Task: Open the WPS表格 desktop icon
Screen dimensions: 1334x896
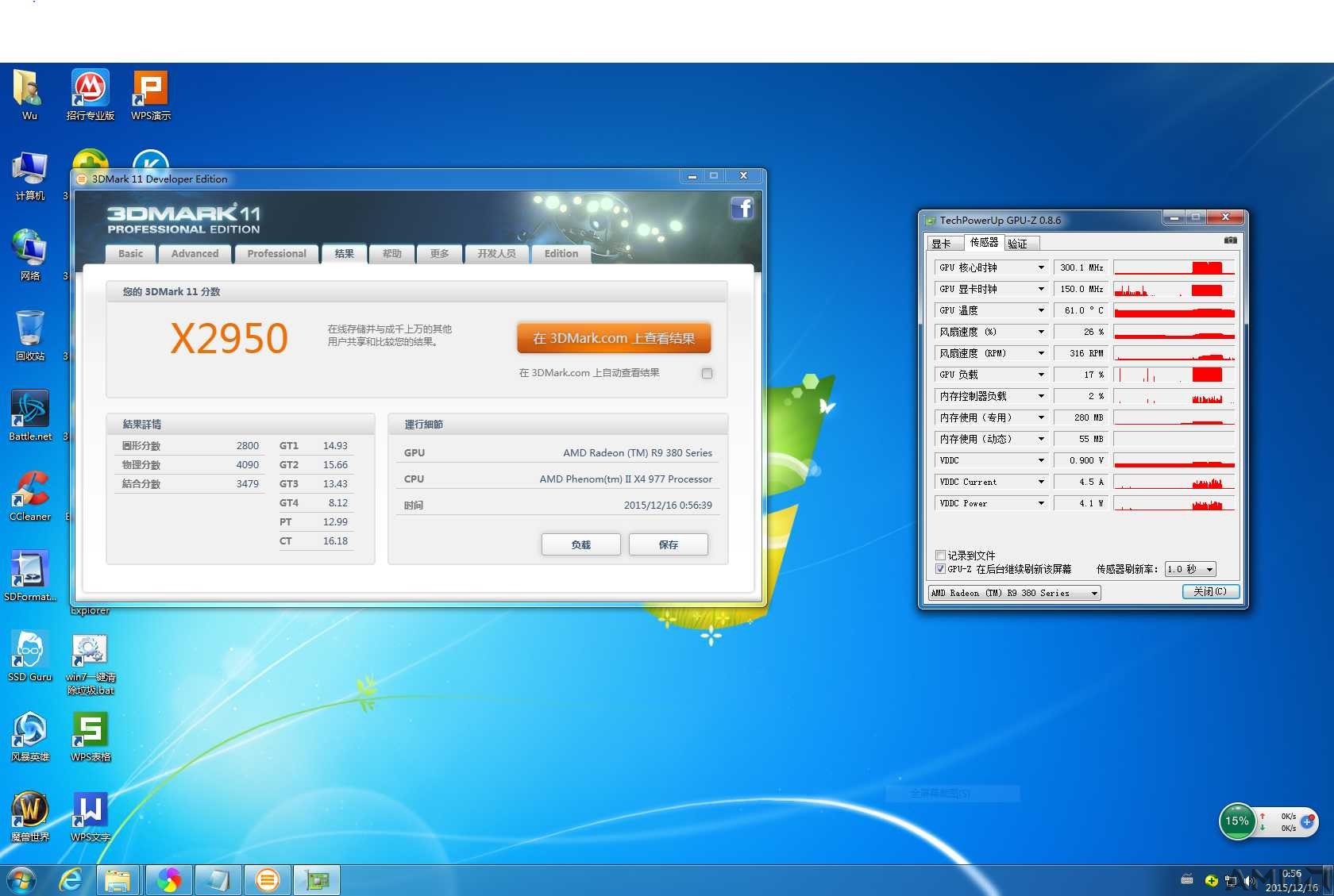Action: [91, 736]
